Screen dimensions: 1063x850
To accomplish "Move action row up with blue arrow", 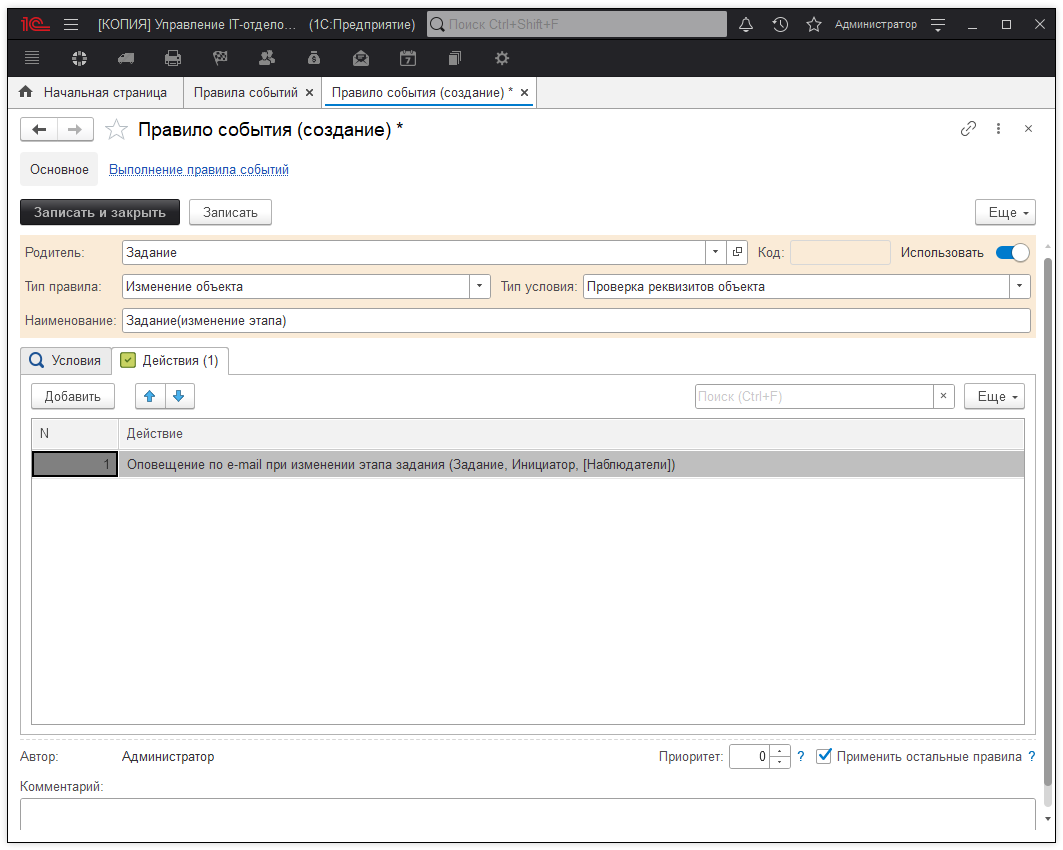I will point(150,397).
